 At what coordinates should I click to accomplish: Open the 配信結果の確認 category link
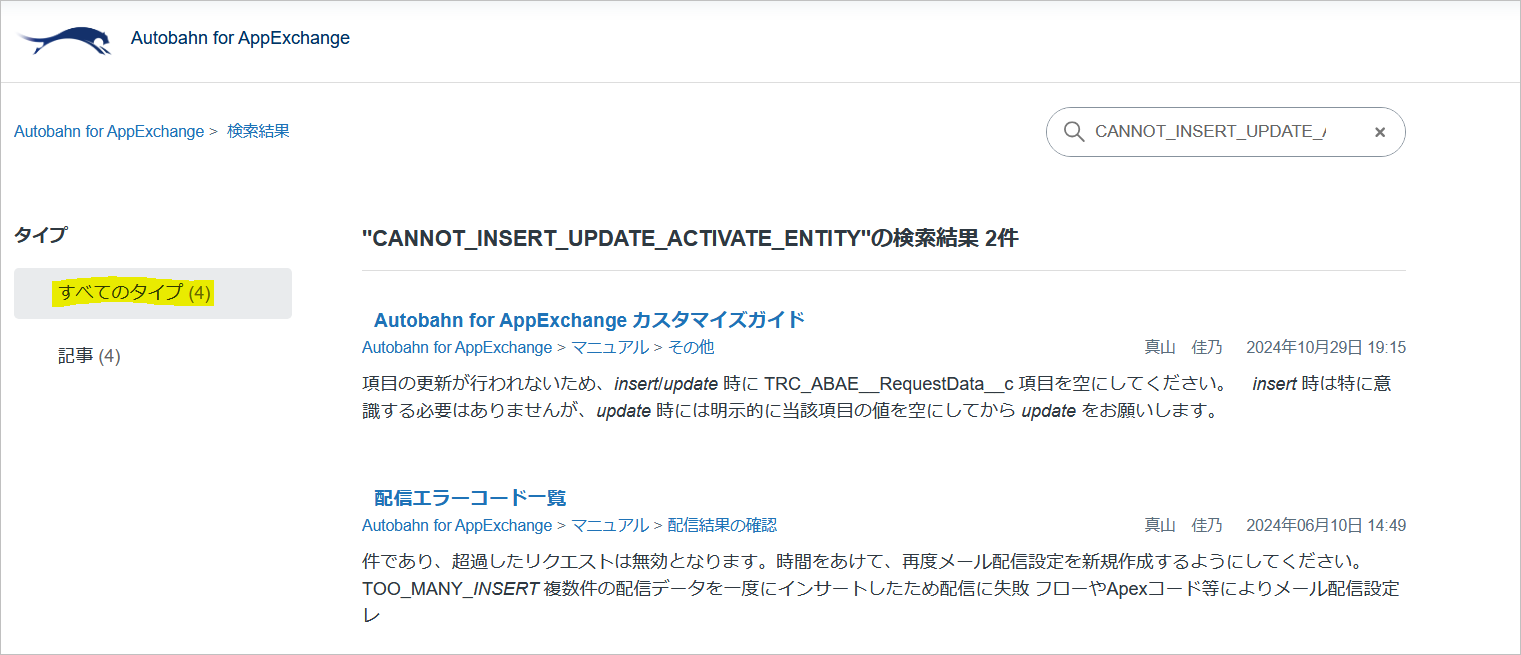coord(722,525)
